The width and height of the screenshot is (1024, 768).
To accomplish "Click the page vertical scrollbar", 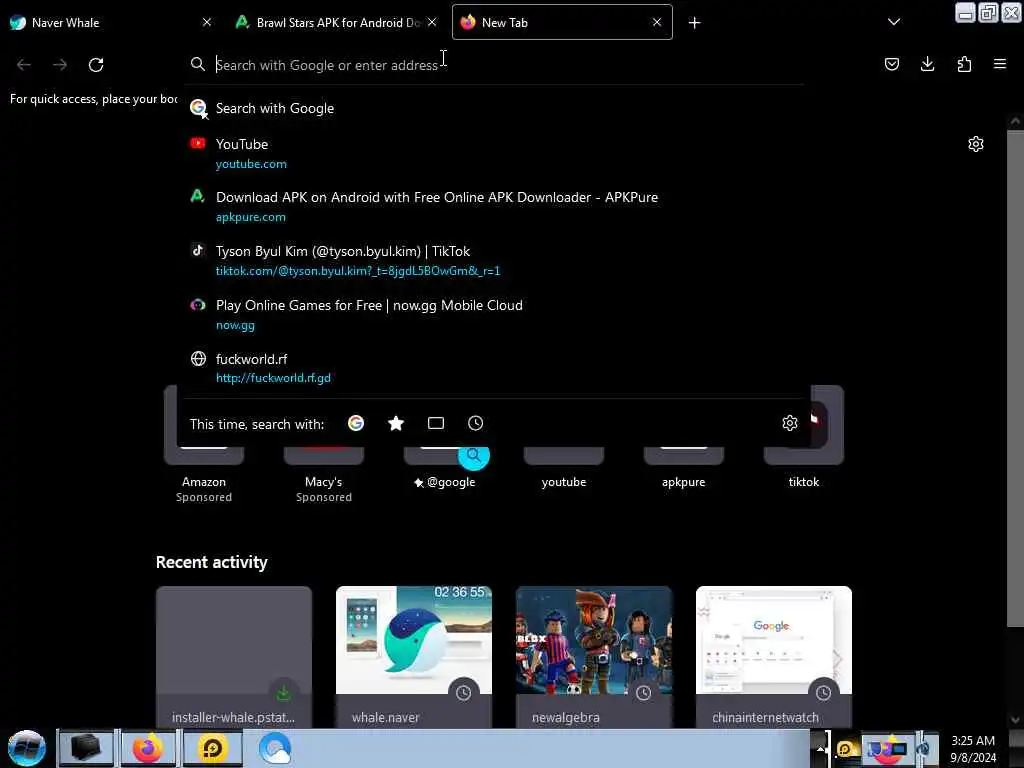I will (x=1015, y=379).
